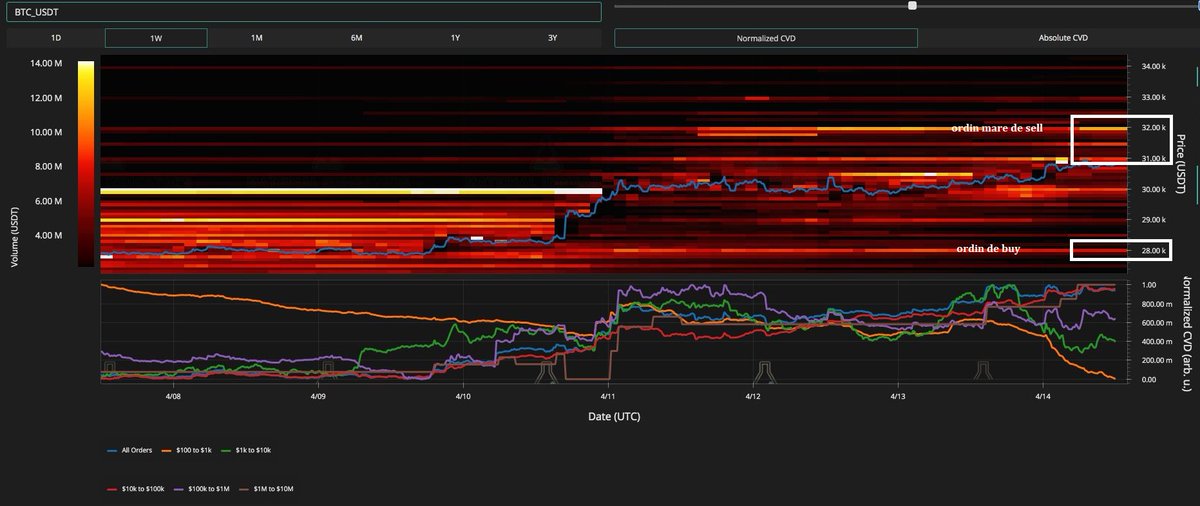1200x506 pixels.
Task: Click the 6.00 M volume label
Action: (x=50, y=201)
